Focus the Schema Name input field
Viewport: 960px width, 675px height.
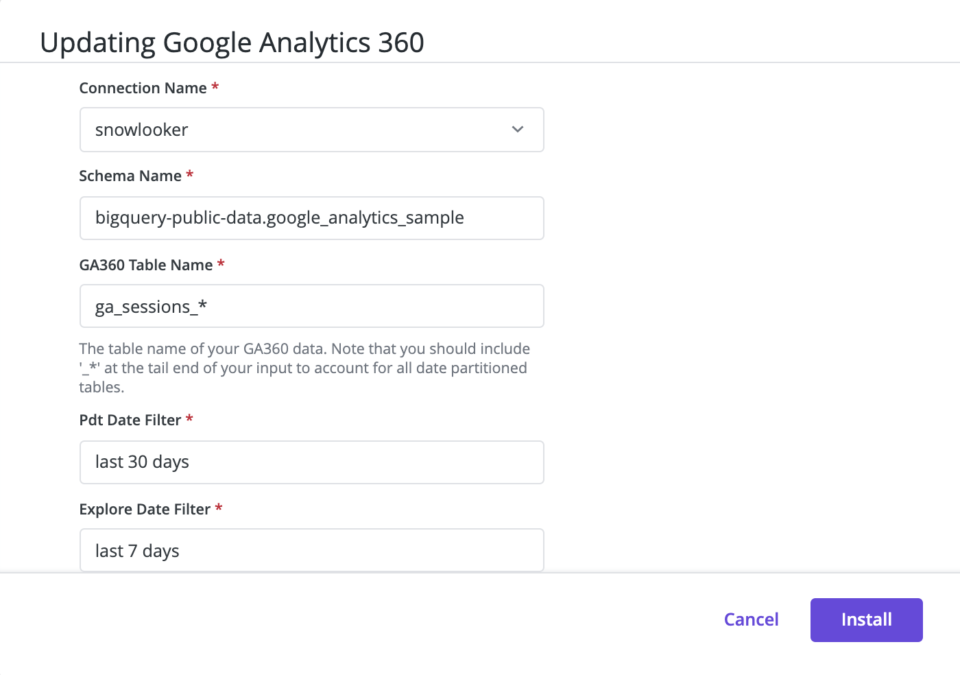312,218
